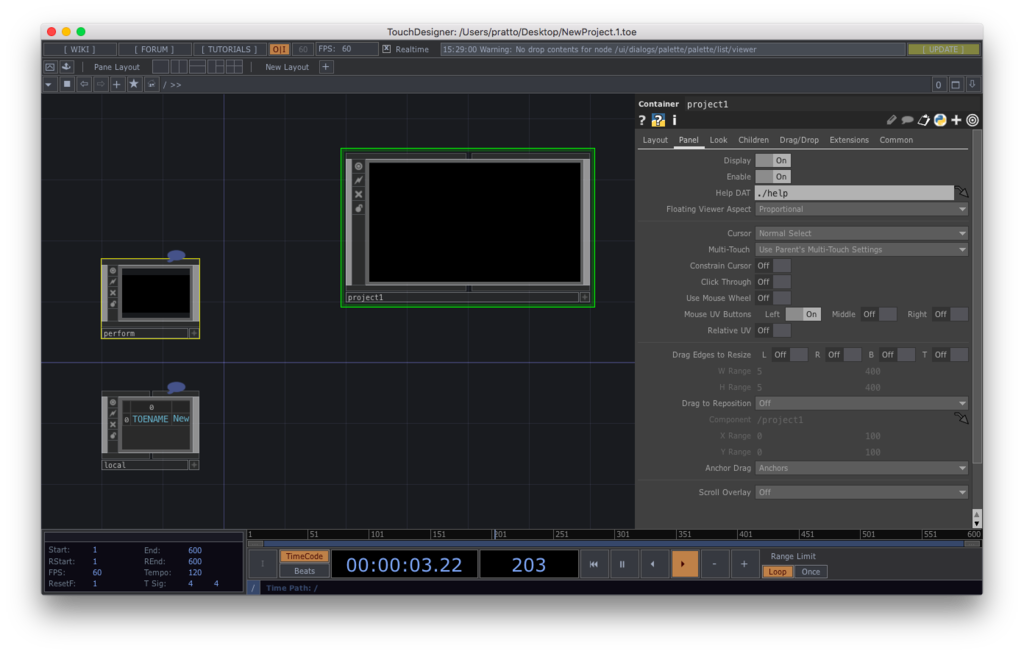Open the comment speech bubble icon in parameters
The height and width of the screenshot is (654, 1024).
907,120
